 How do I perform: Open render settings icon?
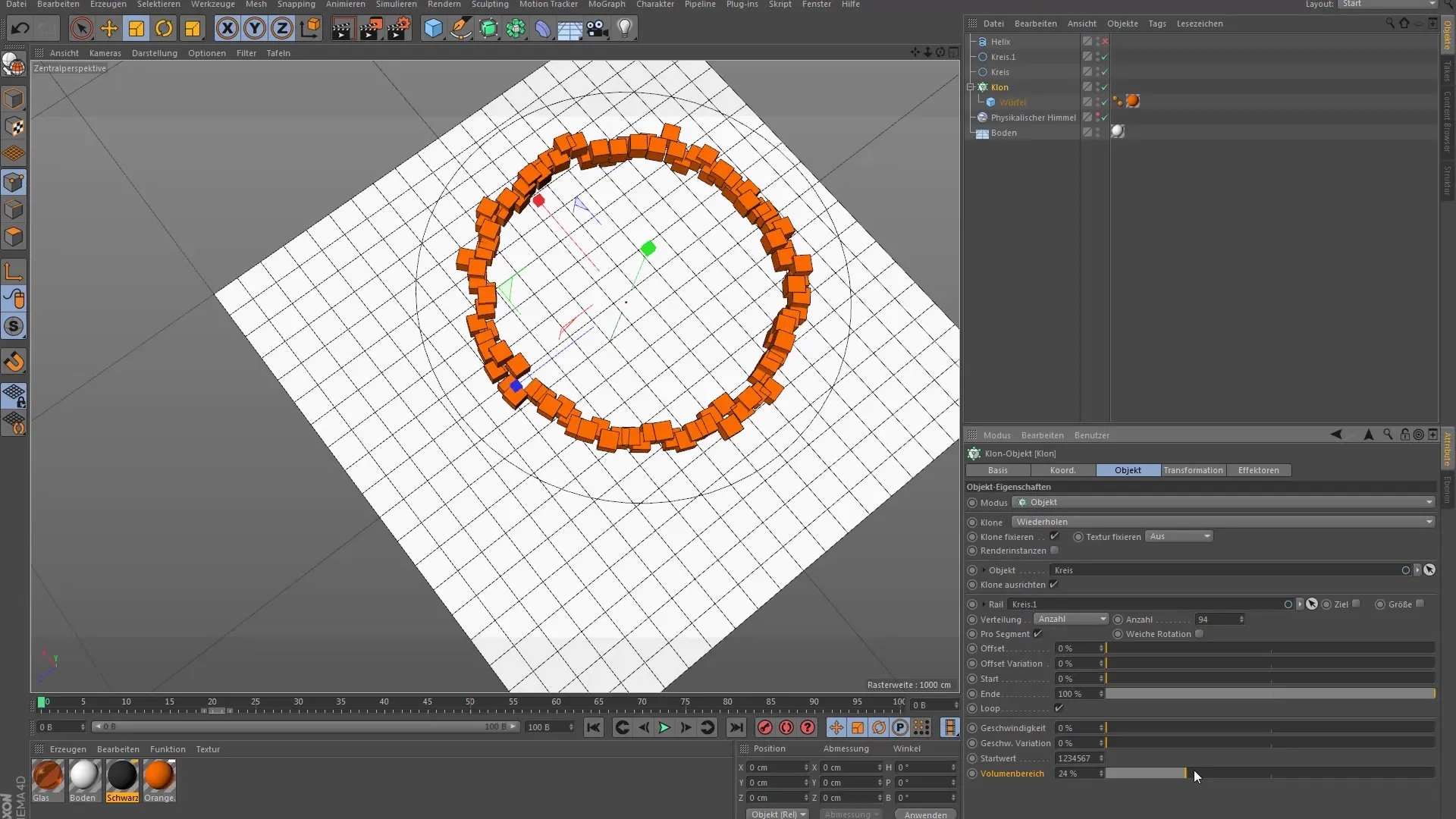(398, 29)
